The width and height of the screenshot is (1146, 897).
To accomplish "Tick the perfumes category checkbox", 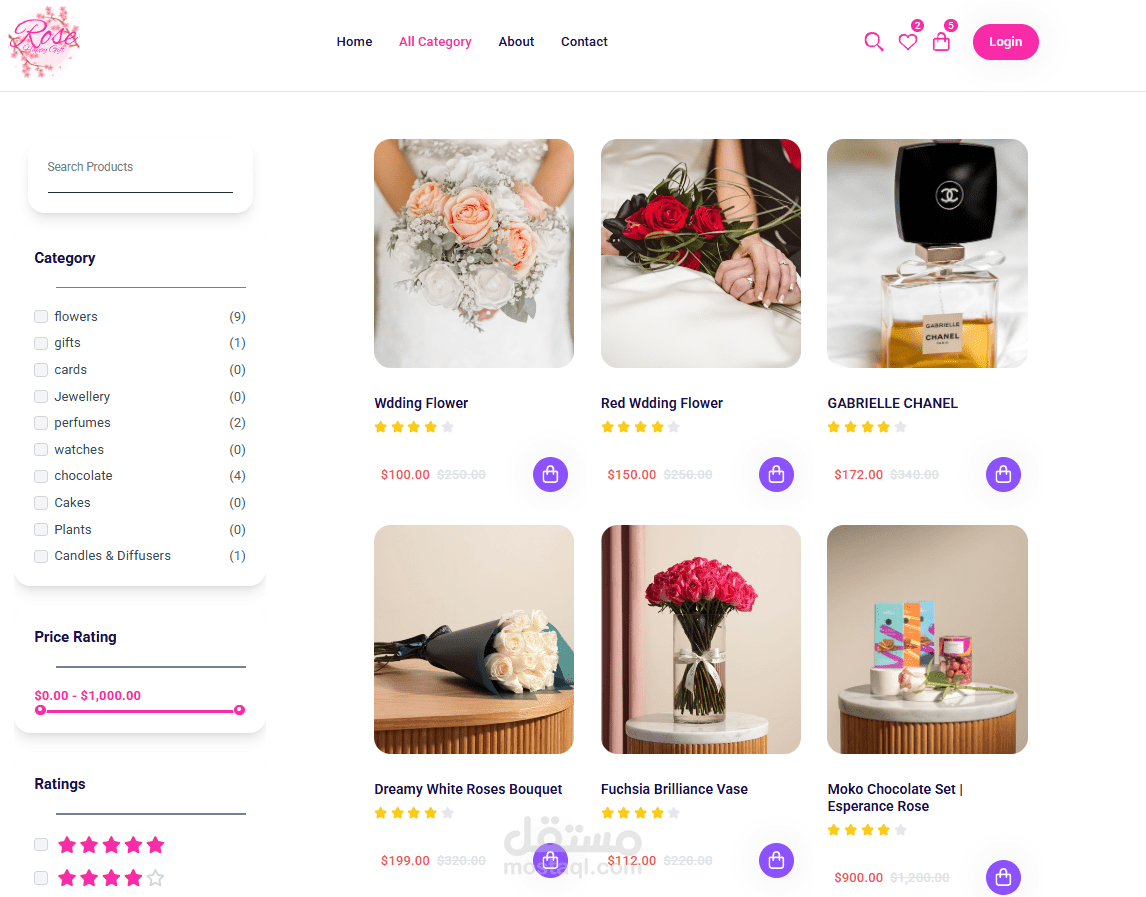I will click(41, 423).
